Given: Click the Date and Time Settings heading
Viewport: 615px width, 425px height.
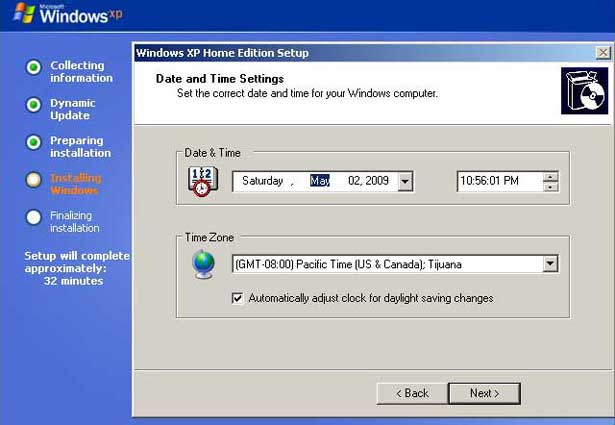Looking at the screenshot, I should (220, 79).
